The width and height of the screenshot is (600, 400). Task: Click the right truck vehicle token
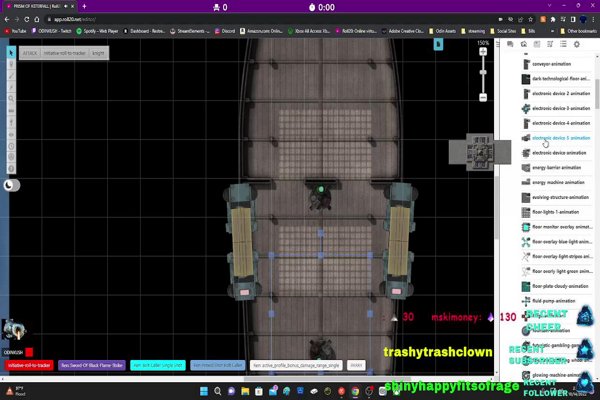pos(398,240)
